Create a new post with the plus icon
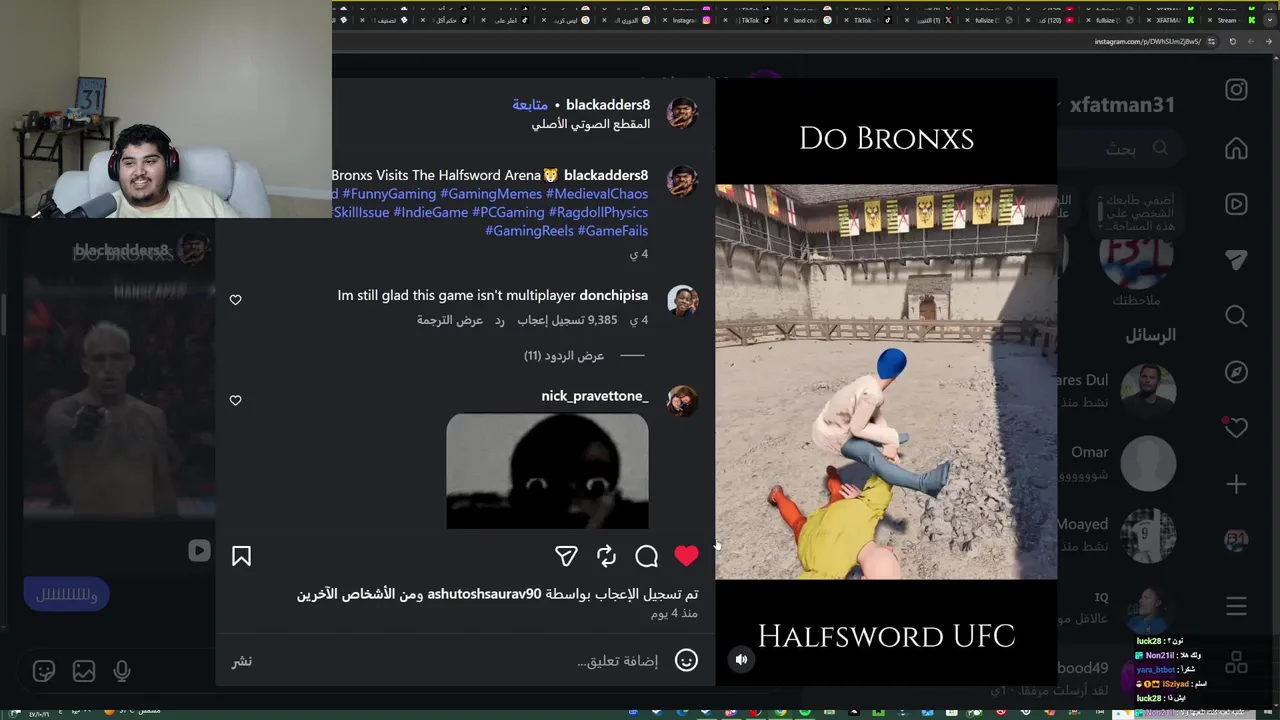The width and height of the screenshot is (1280, 720). tap(1237, 485)
